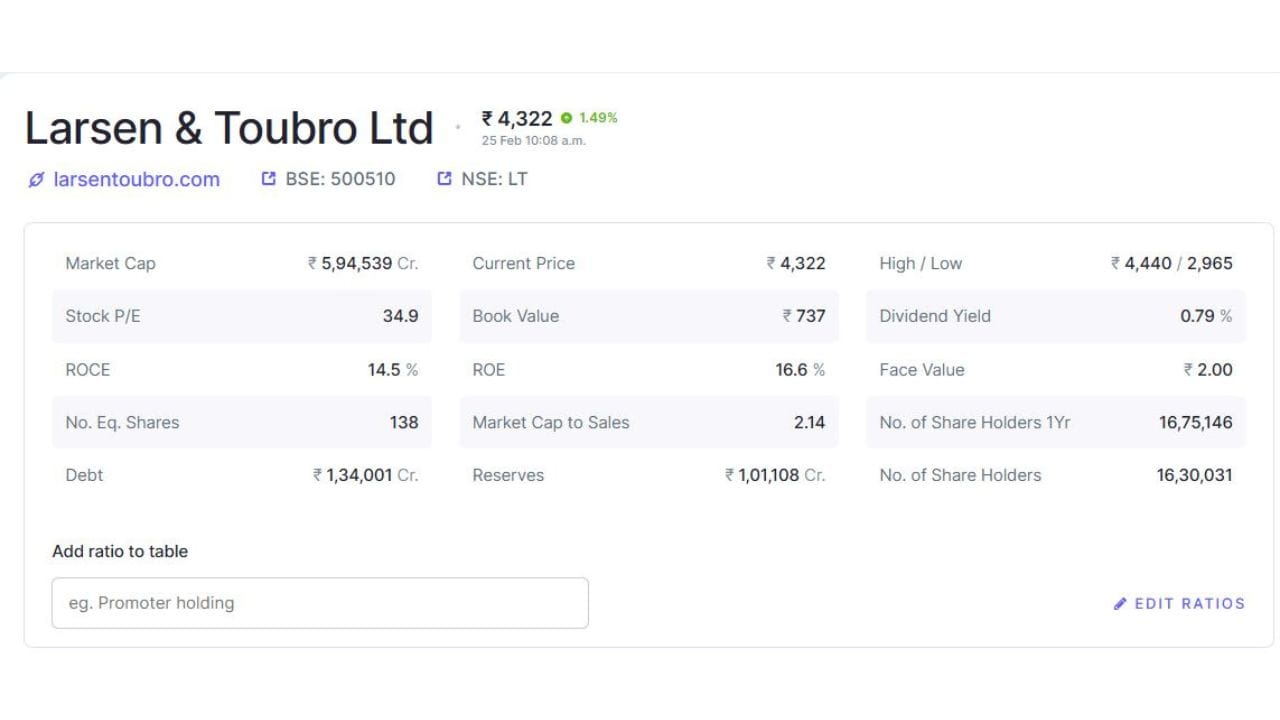Open the BSE: 500510 listing link
1280x720 pixels.
[340, 179]
